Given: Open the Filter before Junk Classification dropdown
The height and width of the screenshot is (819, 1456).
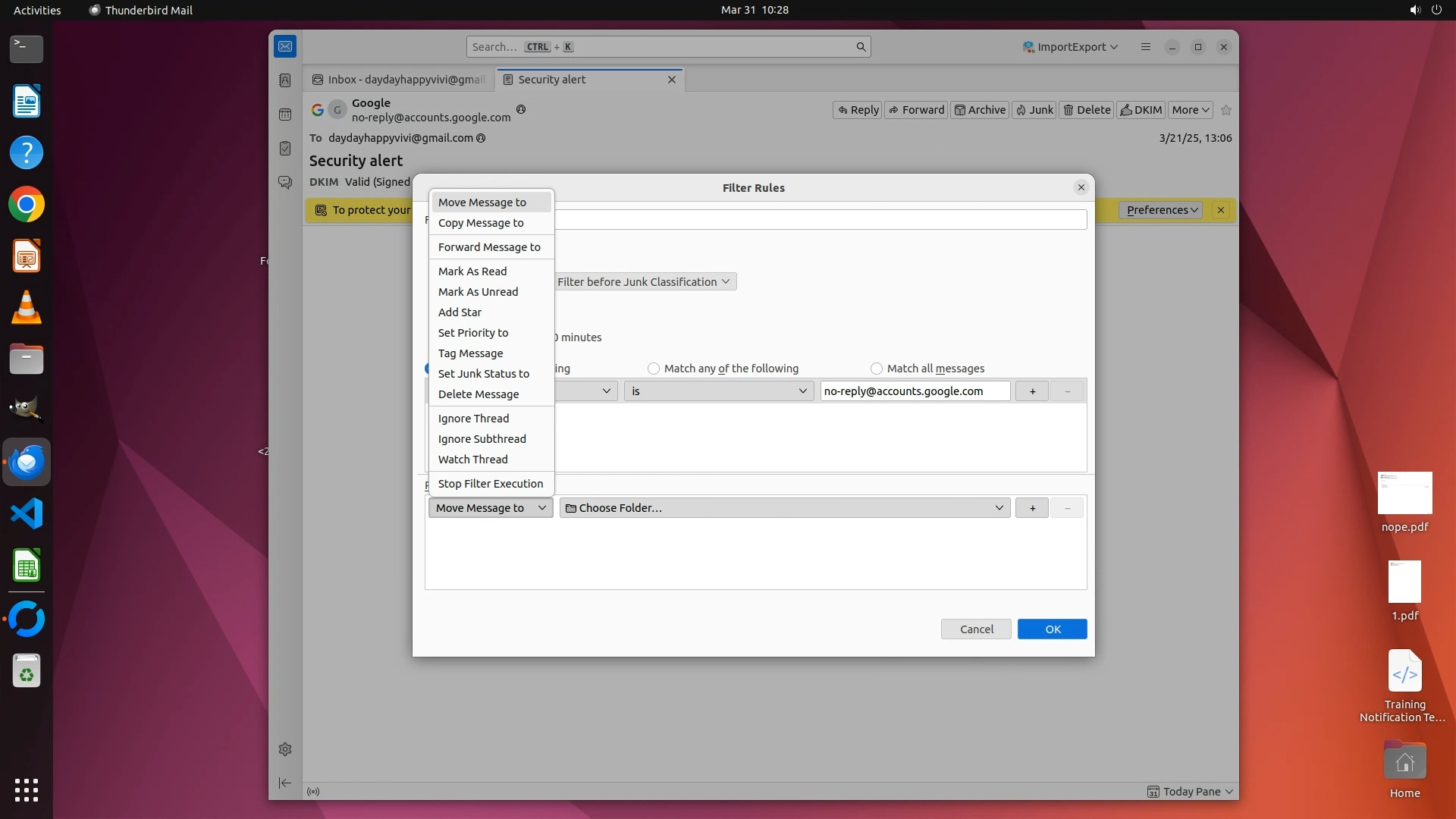Looking at the screenshot, I should 643,282.
